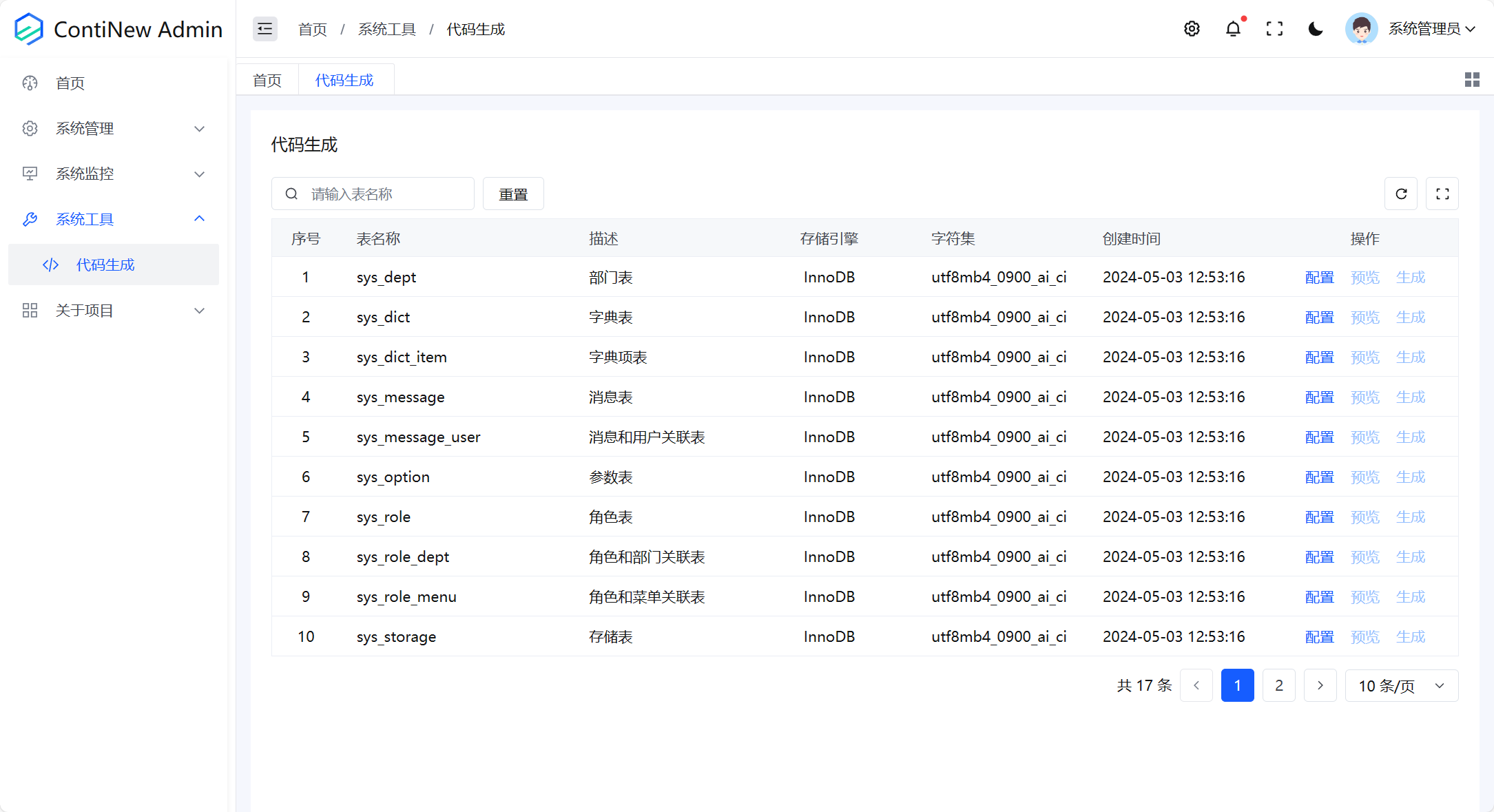Open the notification bell

[x=1233, y=29]
